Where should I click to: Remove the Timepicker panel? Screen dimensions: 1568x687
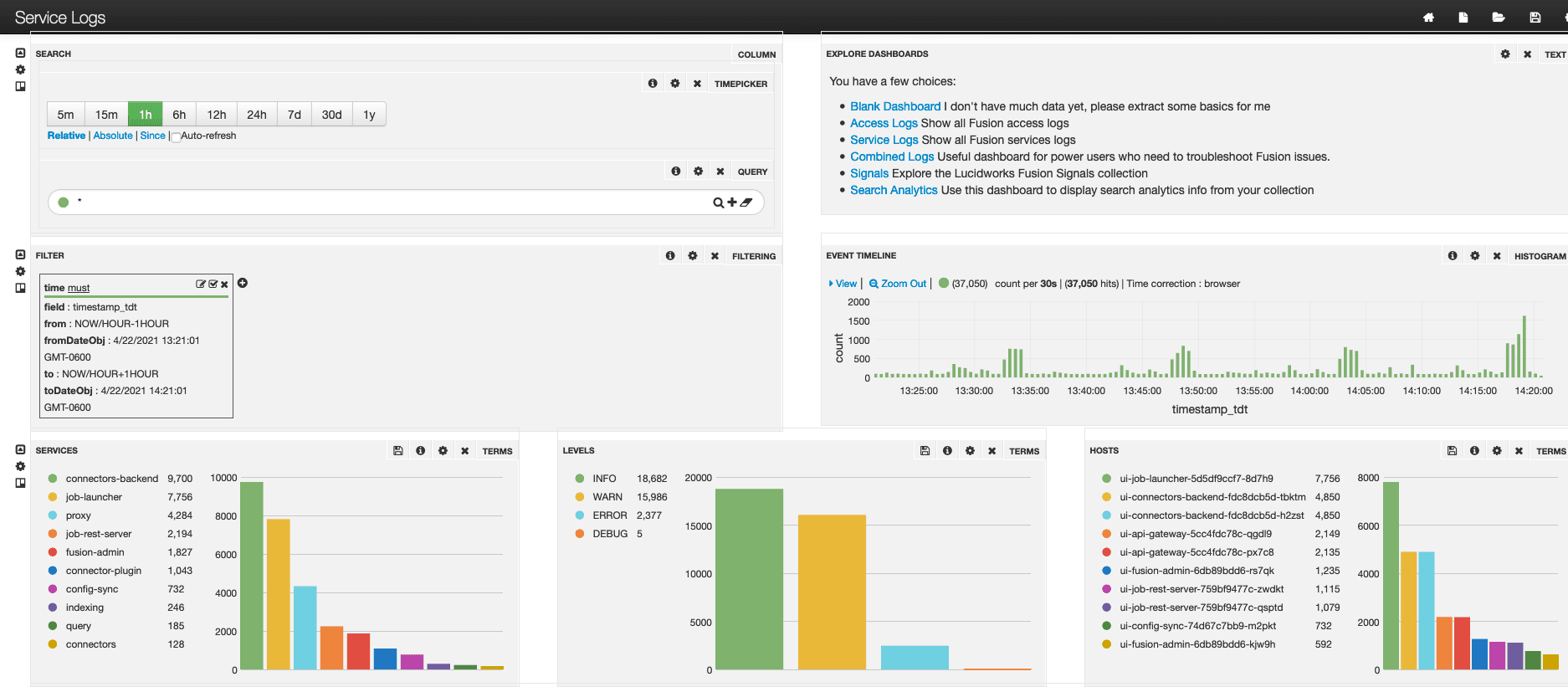[697, 84]
